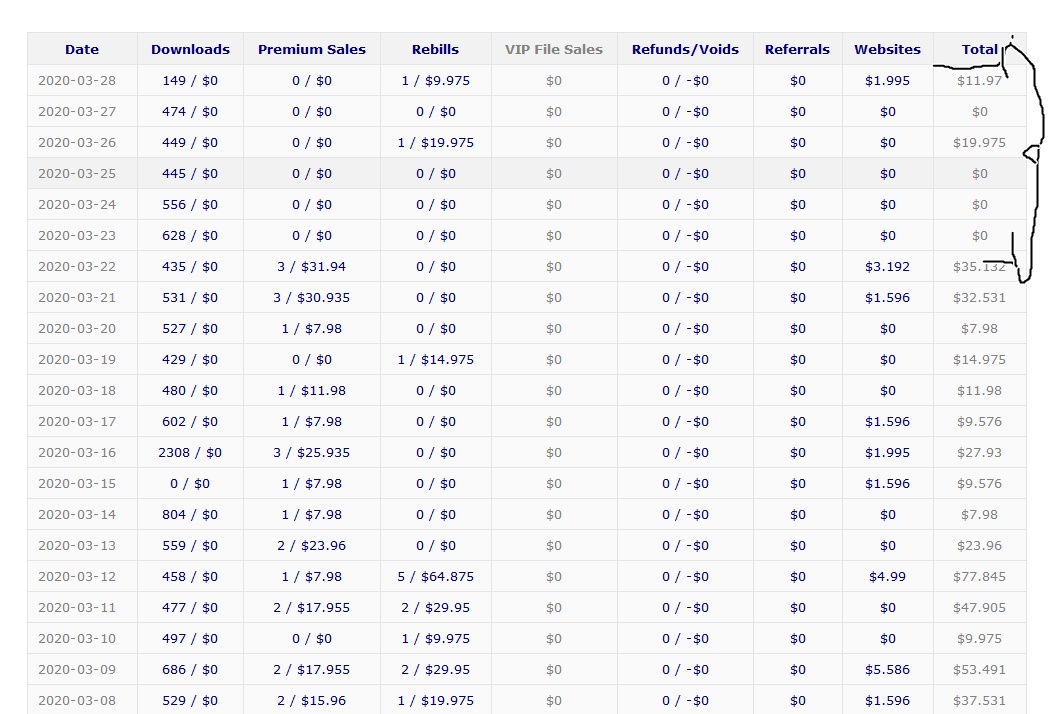Click rebills value 1 / $14.975
This screenshot has height=714, width=1049.
click(x=436, y=360)
